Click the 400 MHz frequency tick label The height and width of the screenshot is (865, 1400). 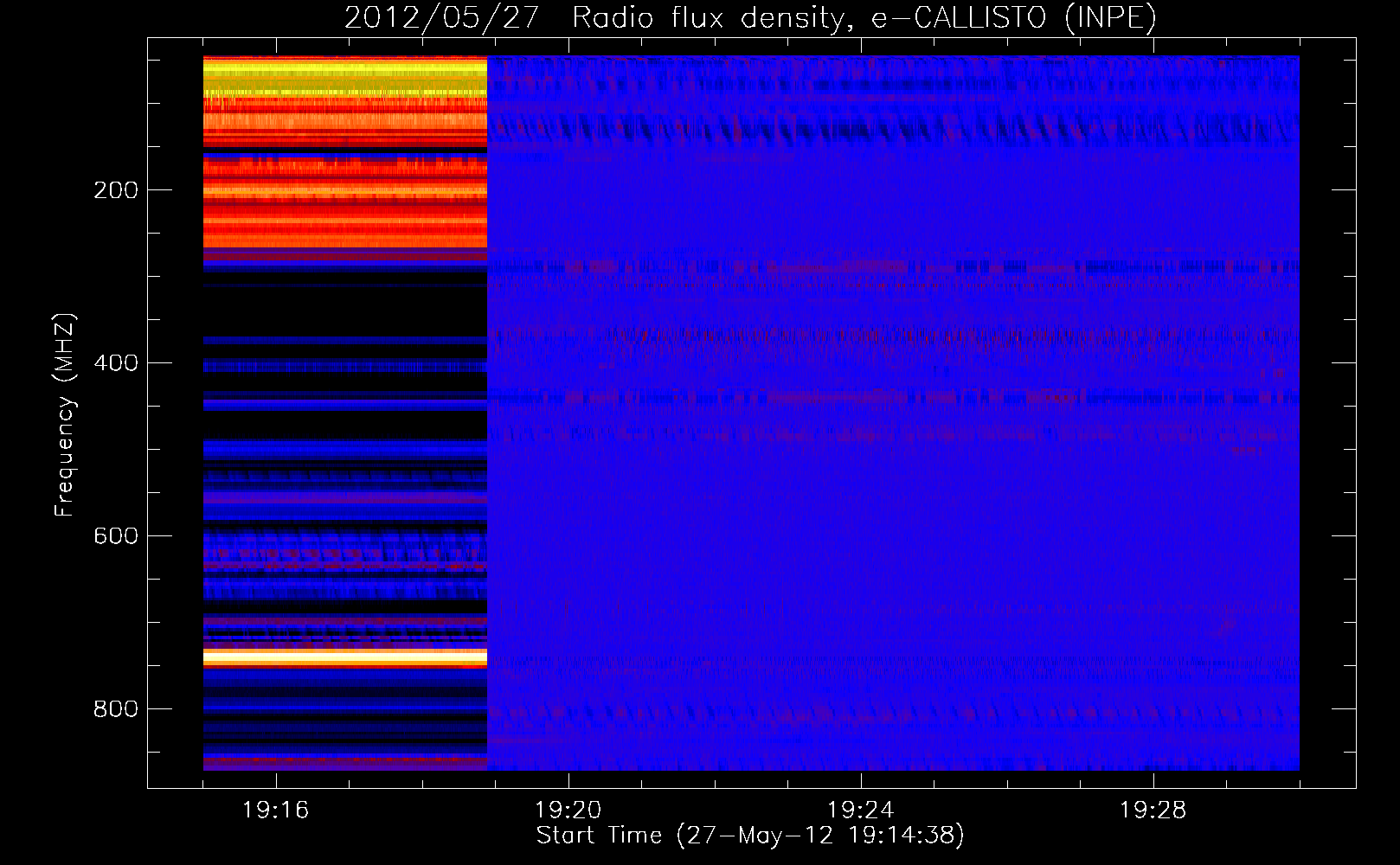[116, 363]
